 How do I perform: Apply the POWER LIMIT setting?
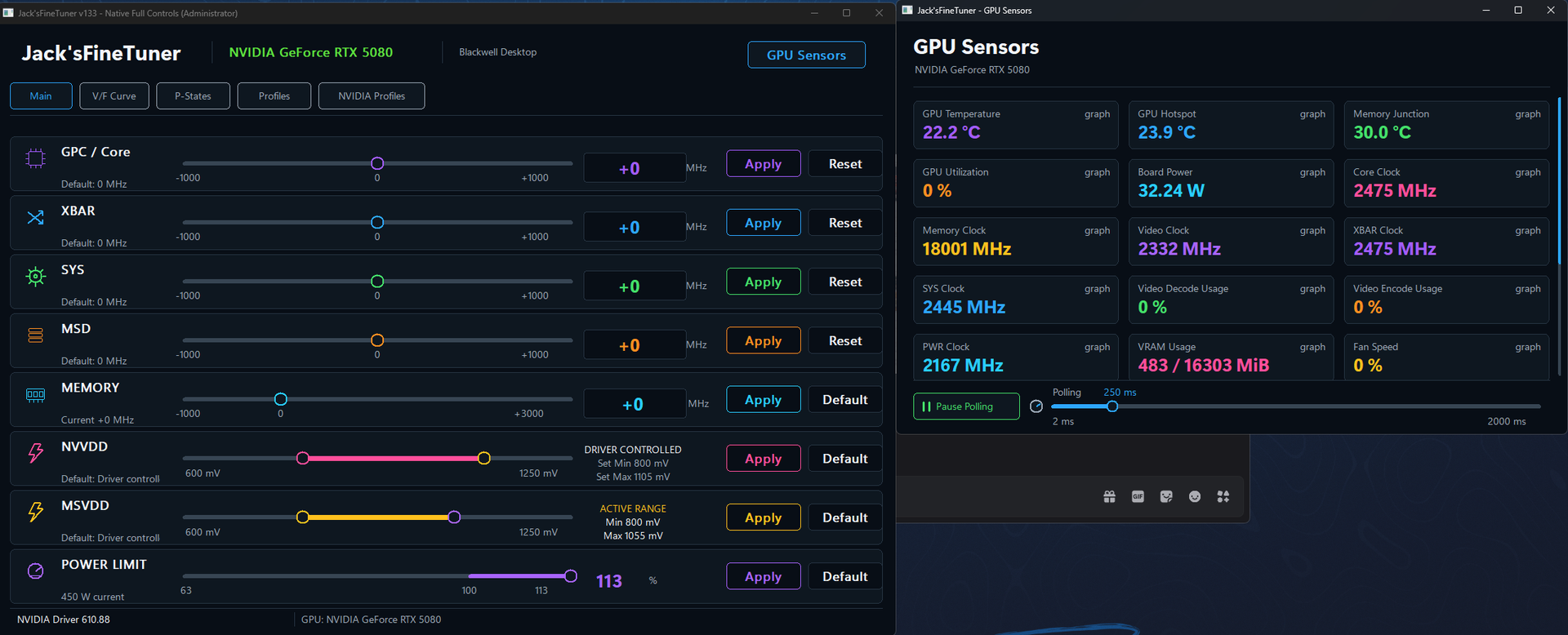click(764, 576)
